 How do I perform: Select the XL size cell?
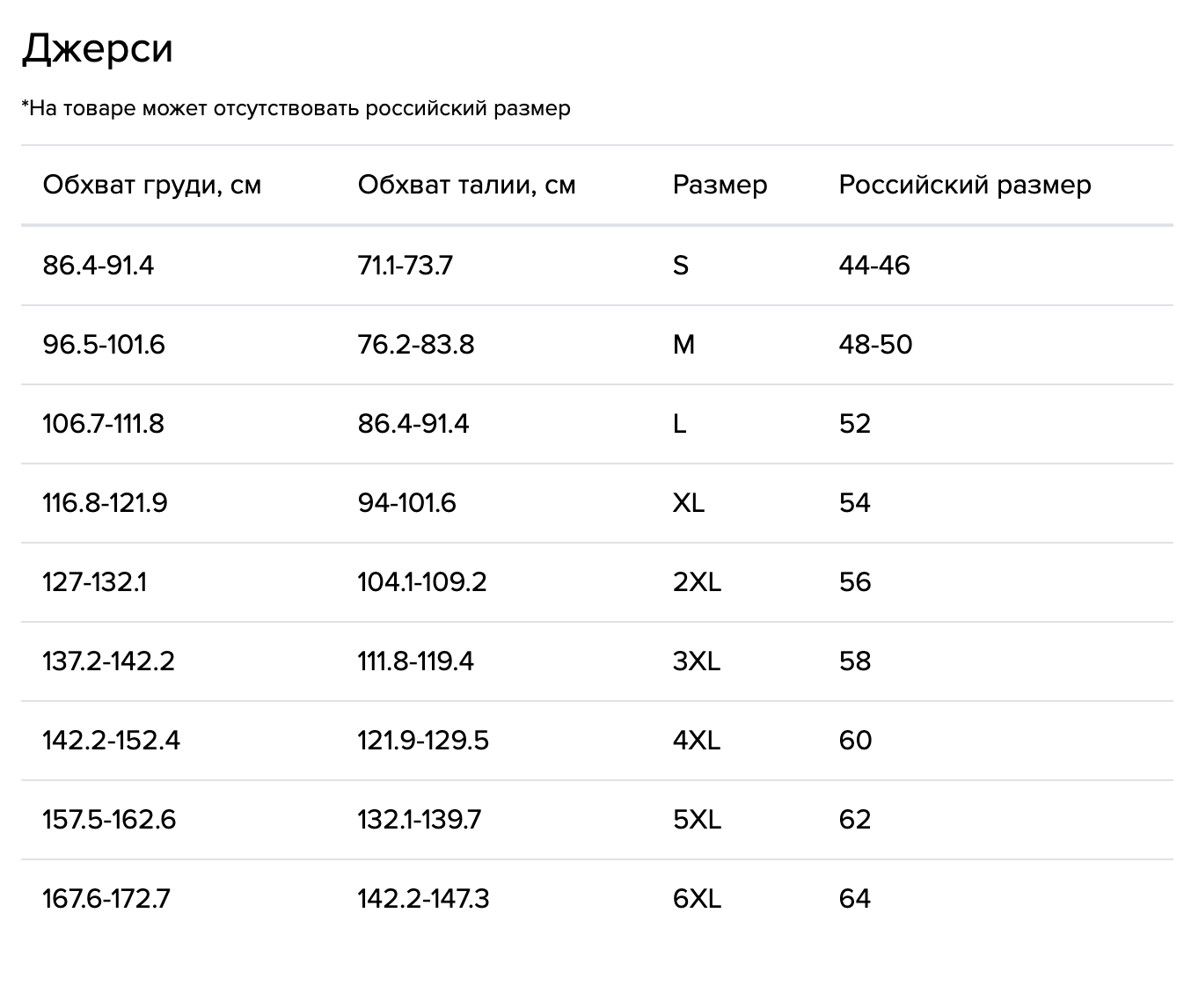coord(688,502)
